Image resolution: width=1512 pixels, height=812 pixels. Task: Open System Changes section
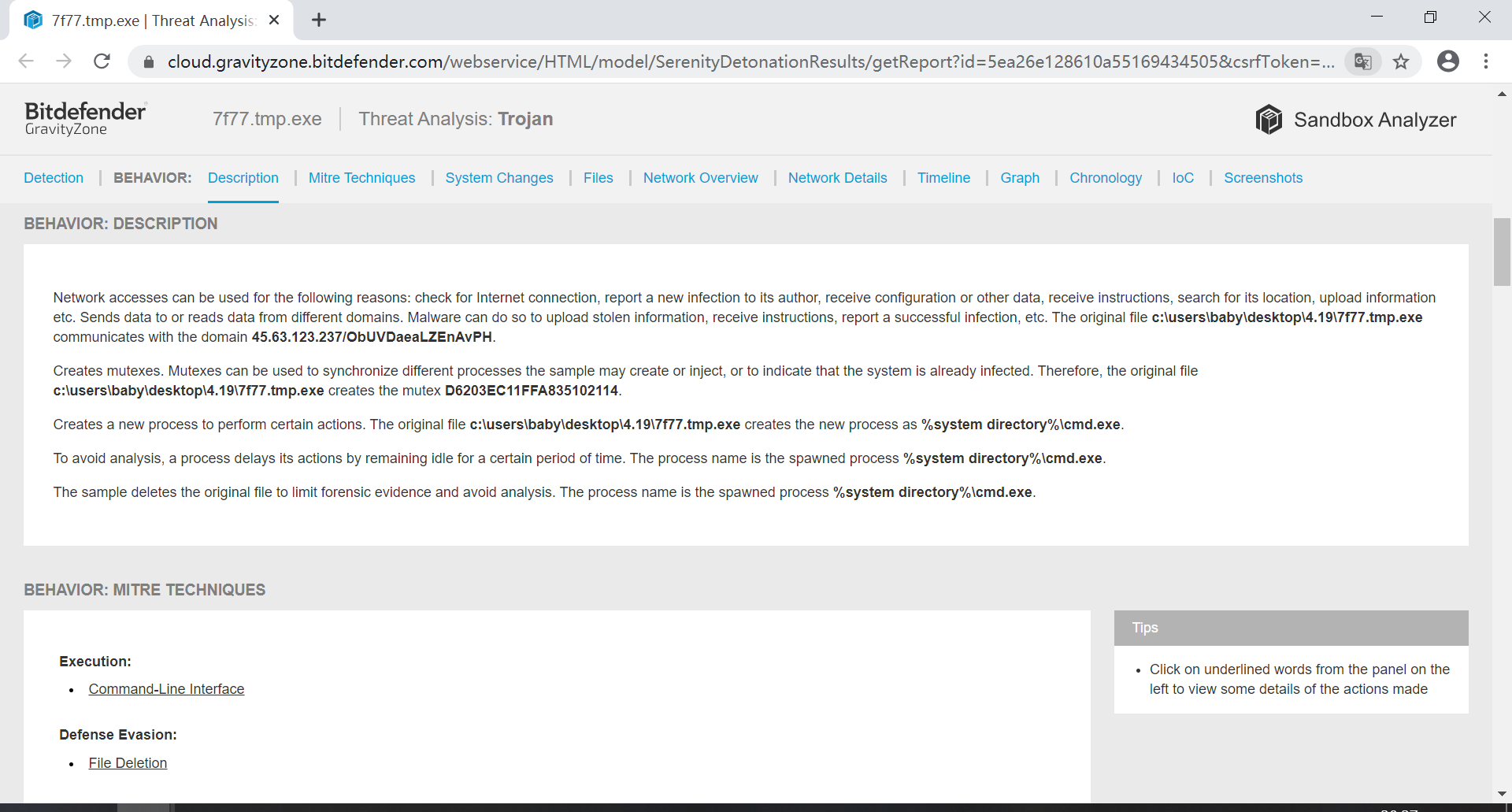[499, 178]
